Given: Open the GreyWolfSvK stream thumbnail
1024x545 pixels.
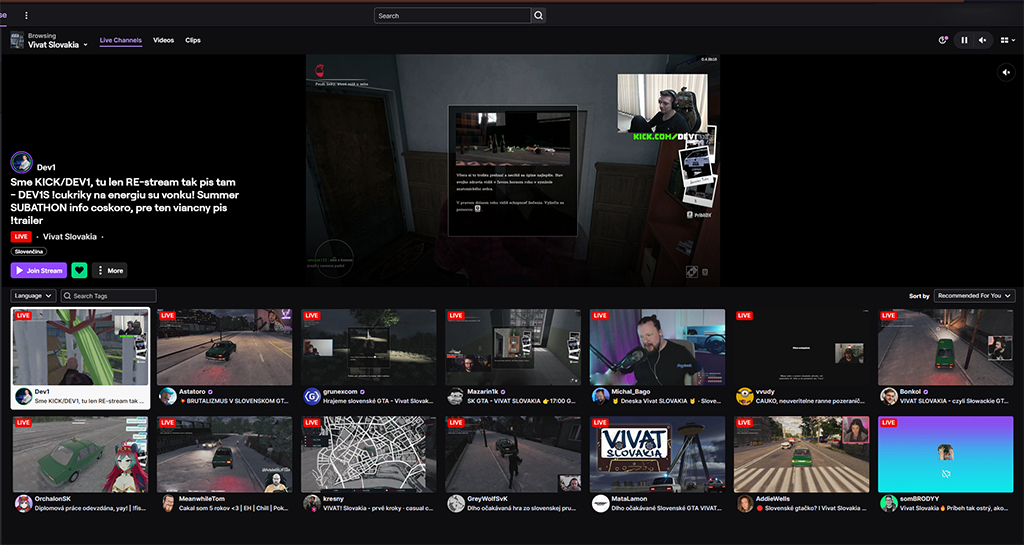Looking at the screenshot, I should [513, 454].
